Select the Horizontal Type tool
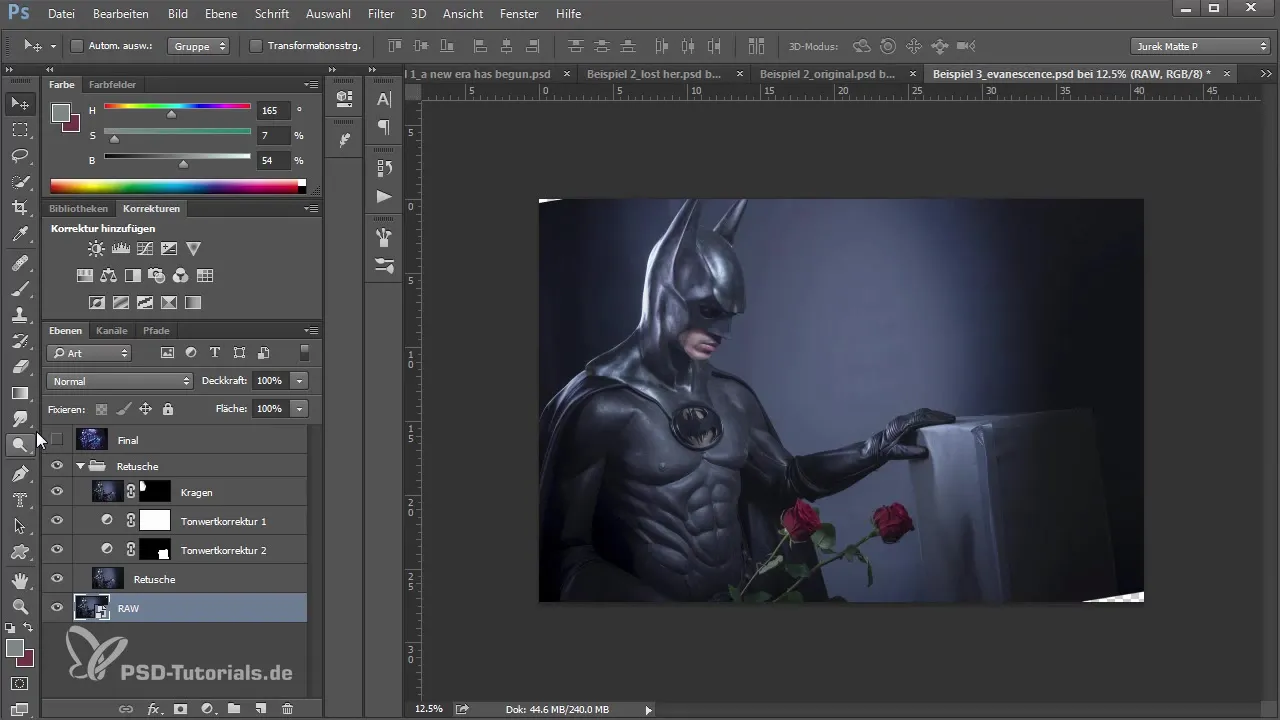Viewport: 1280px width, 720px height. [x=20, y=499]
